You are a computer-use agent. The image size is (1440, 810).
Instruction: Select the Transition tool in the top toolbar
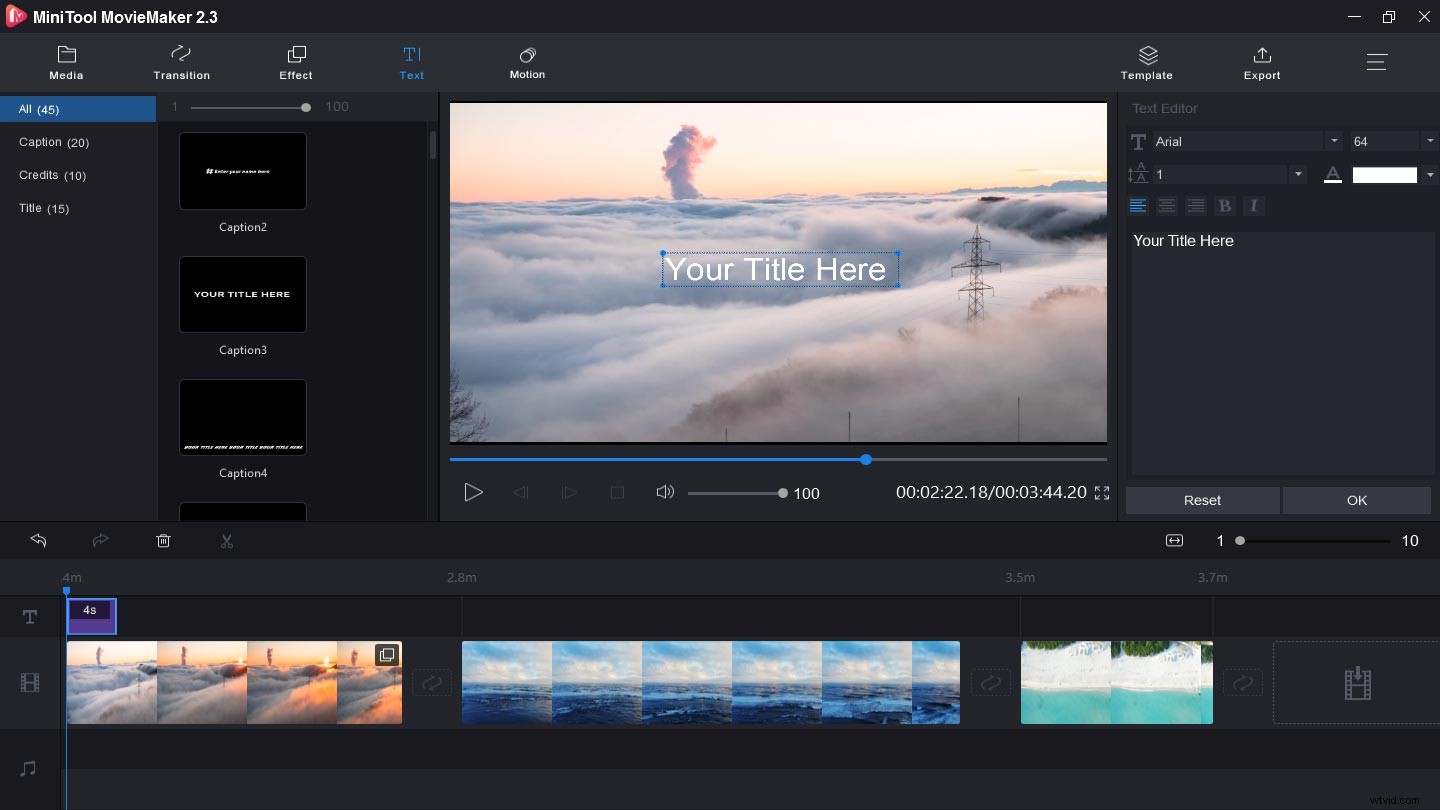tap(181, 62)
